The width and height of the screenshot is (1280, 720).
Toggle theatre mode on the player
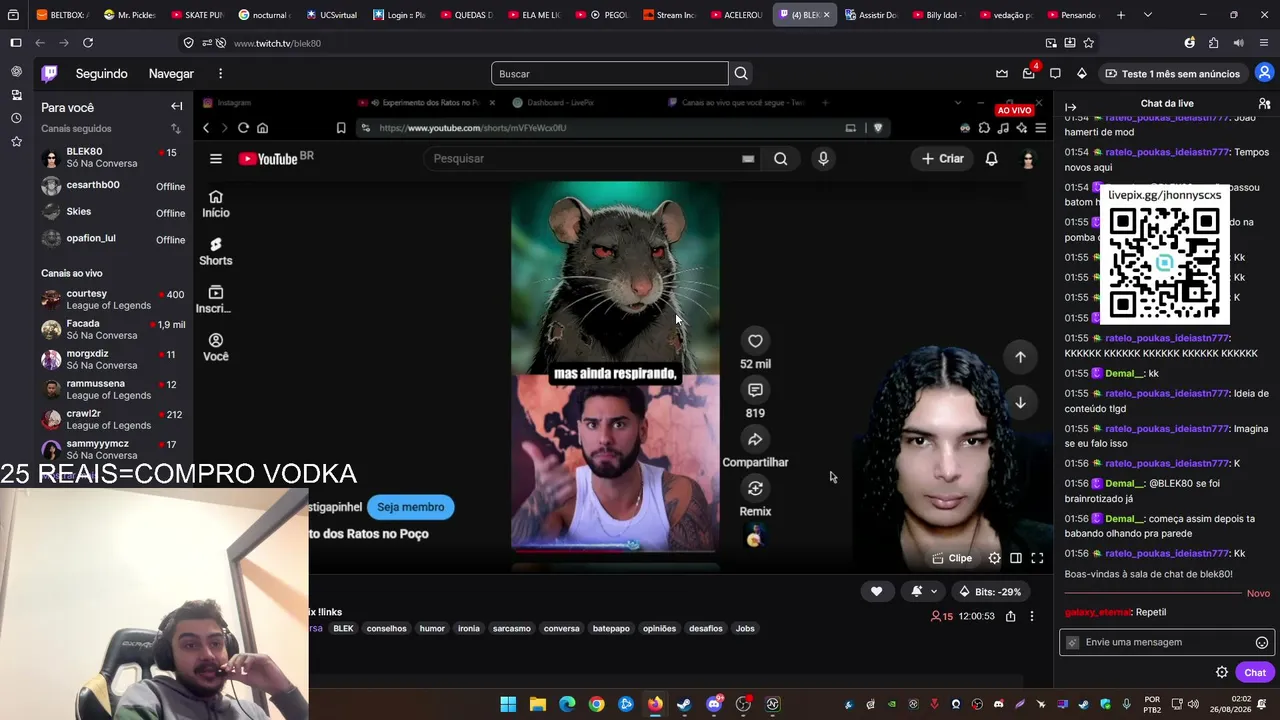pos(1016,558)
